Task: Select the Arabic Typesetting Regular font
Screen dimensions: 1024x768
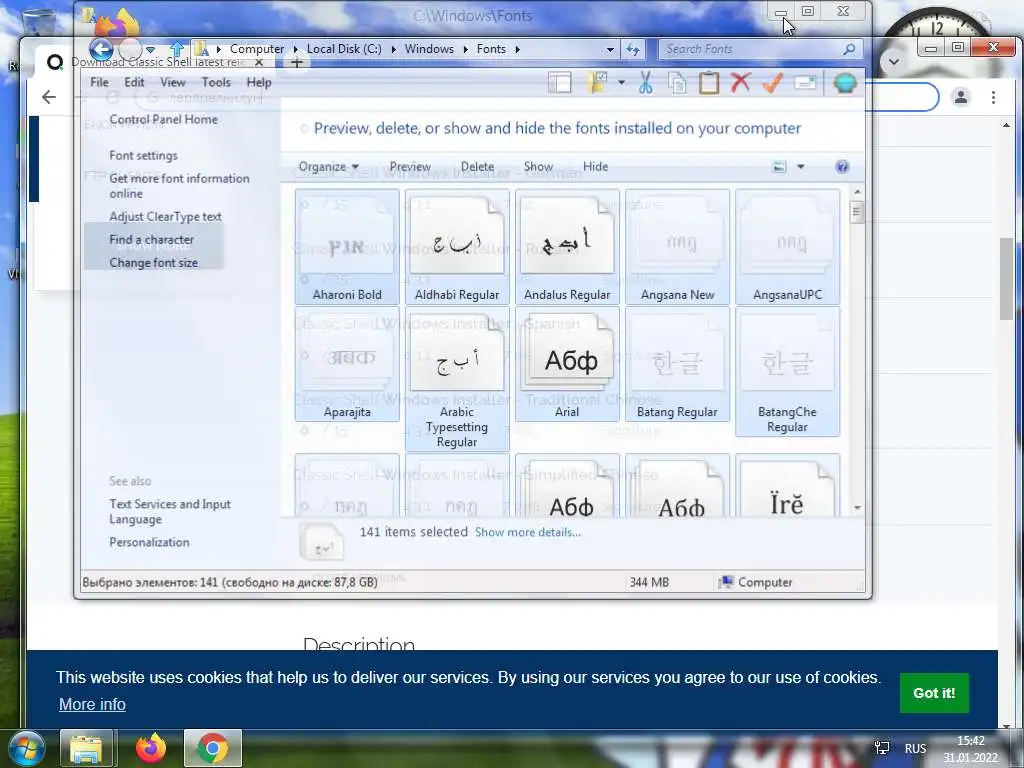Action: point(457,379)
